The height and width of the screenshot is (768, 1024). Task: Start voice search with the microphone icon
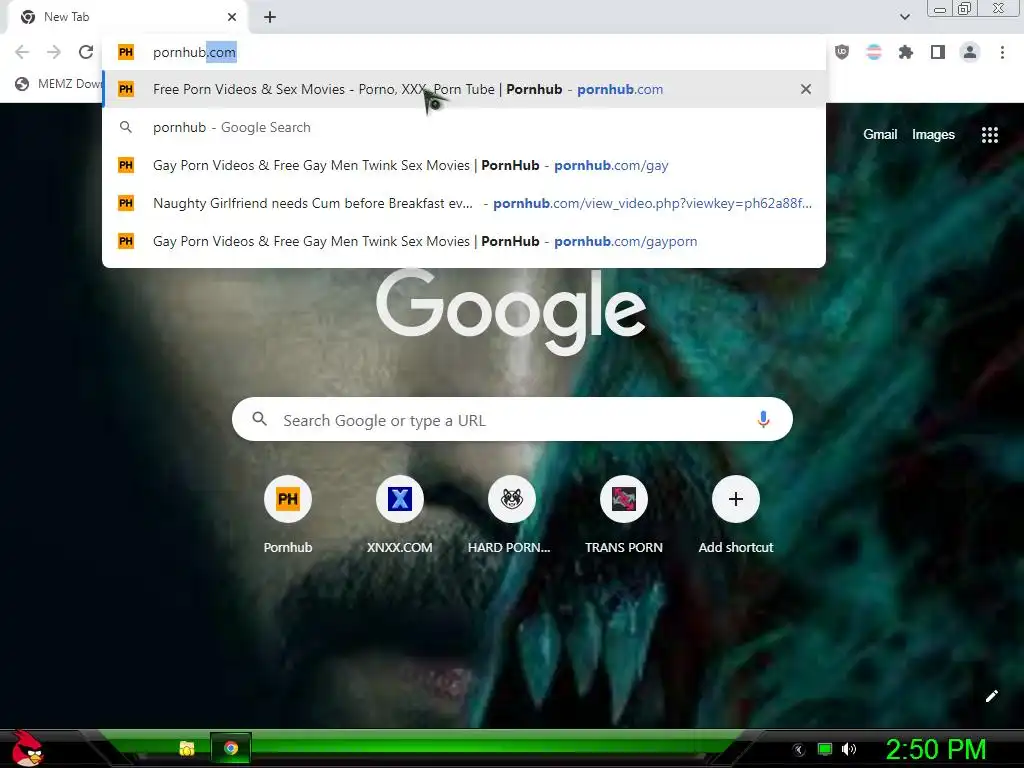click(763, 419)
